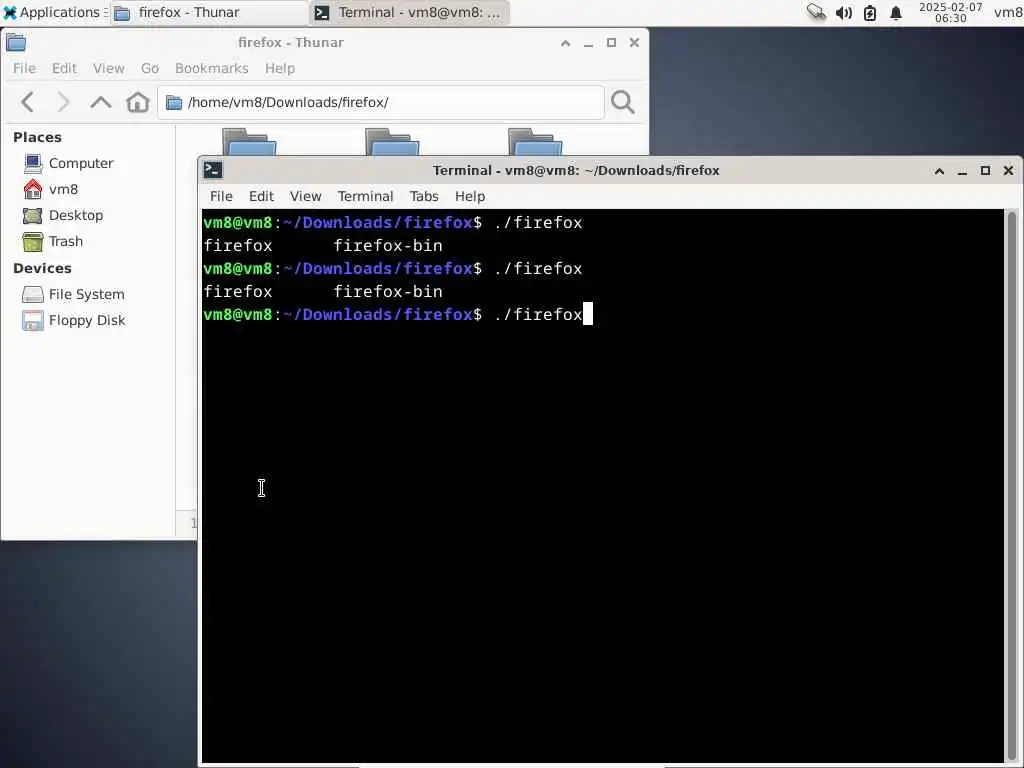The width and height of the screenshot is (1024, 768).
Task: Open Thunar's View menu
Action: pos(108,69)
